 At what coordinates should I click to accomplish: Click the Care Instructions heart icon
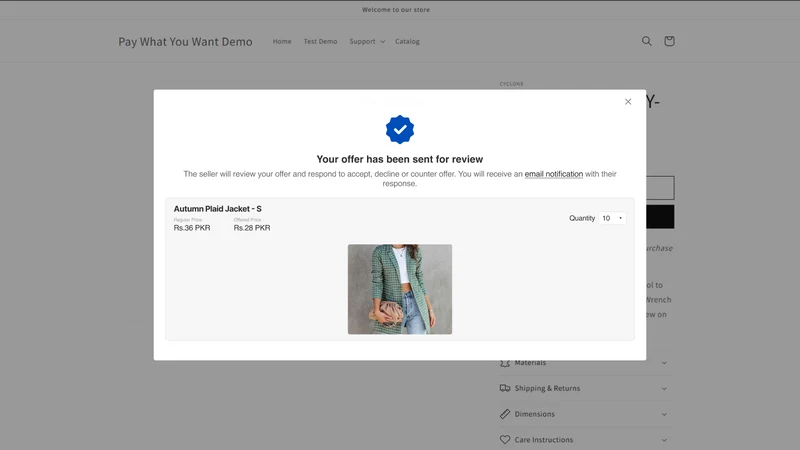[x=505, y=439]
